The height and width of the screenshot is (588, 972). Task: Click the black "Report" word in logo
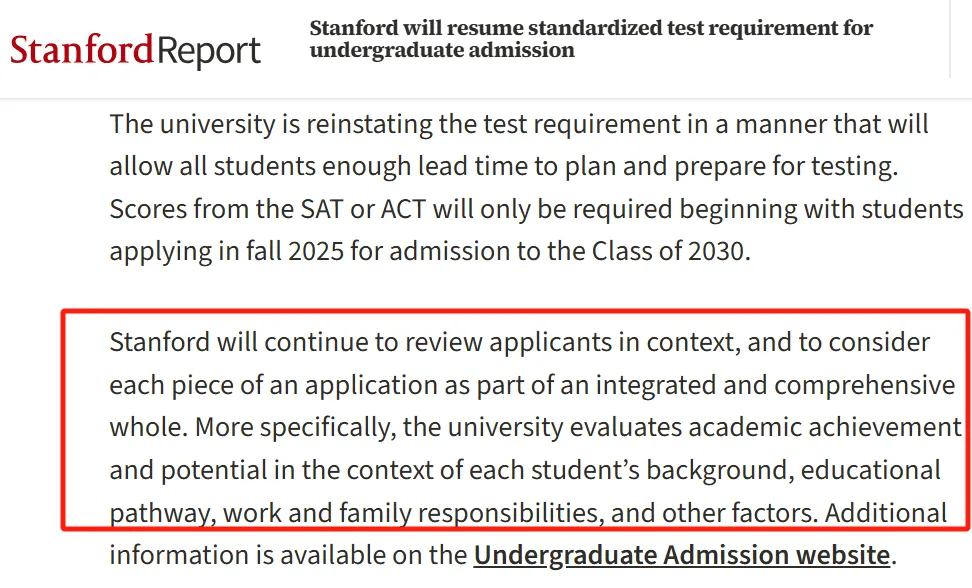click(x=208, y=52)
